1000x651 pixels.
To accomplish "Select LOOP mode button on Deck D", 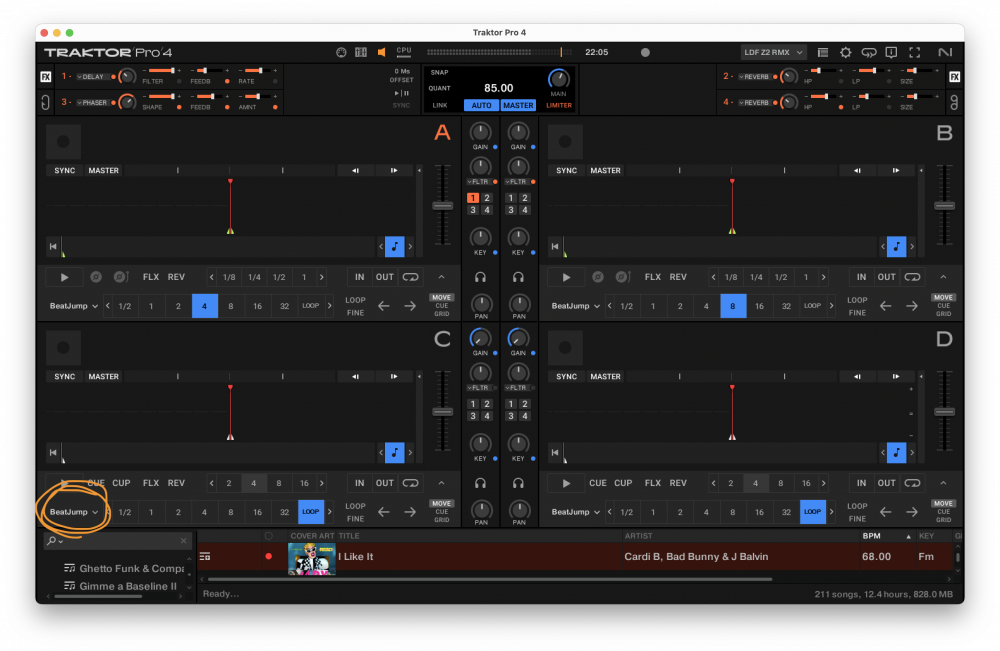I will (x=812, y=512).
